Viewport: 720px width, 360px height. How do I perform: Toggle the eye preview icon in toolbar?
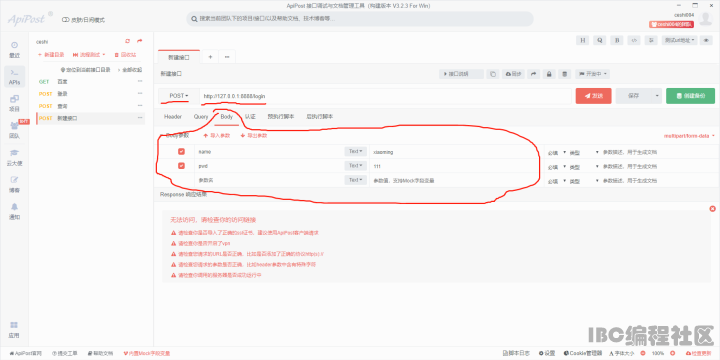pyautogui.click(x=706, y=40)
